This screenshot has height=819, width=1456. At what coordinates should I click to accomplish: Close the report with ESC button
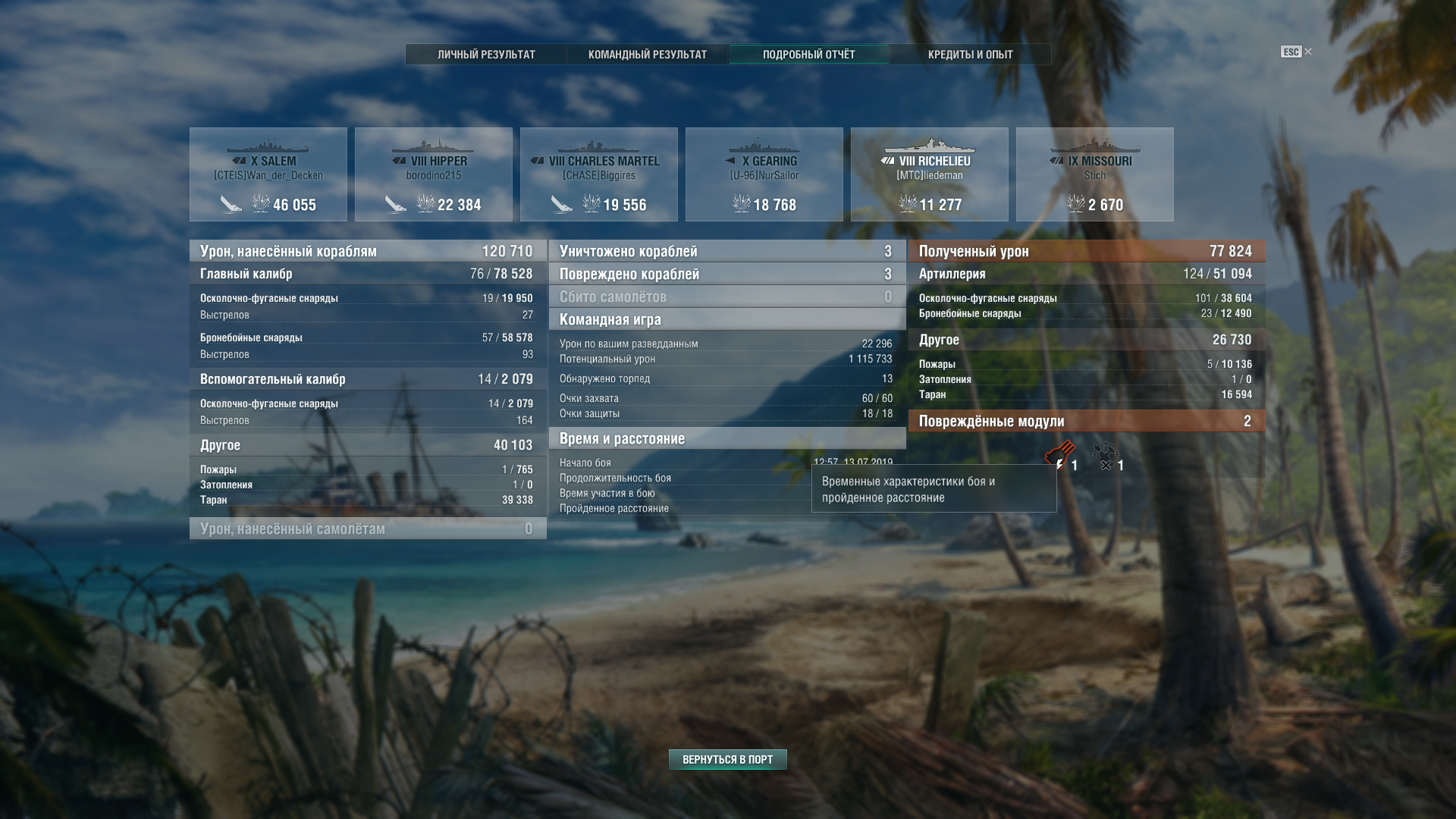pos(1296,52)
